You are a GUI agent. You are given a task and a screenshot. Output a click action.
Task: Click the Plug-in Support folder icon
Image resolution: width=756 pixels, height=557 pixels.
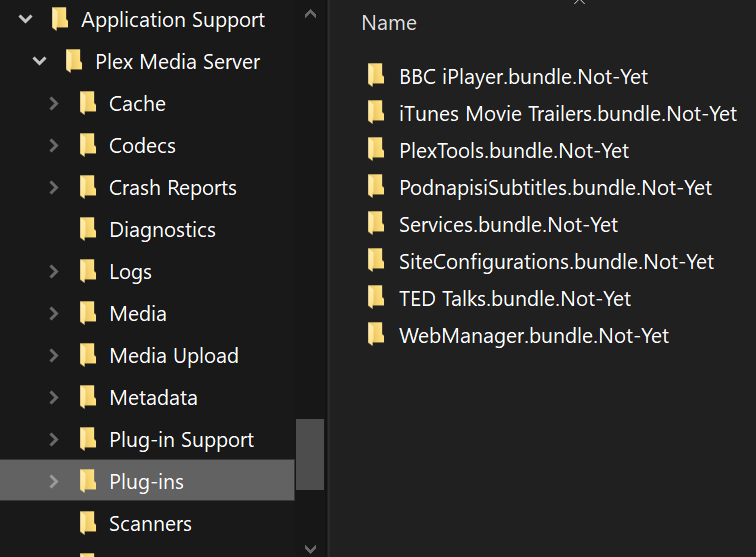tap(88, 439)
